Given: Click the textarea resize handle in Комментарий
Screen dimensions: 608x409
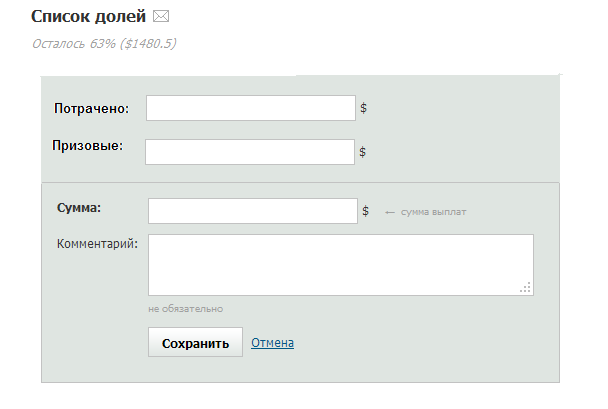Looking at the screenshot, I should coord(526,288).
